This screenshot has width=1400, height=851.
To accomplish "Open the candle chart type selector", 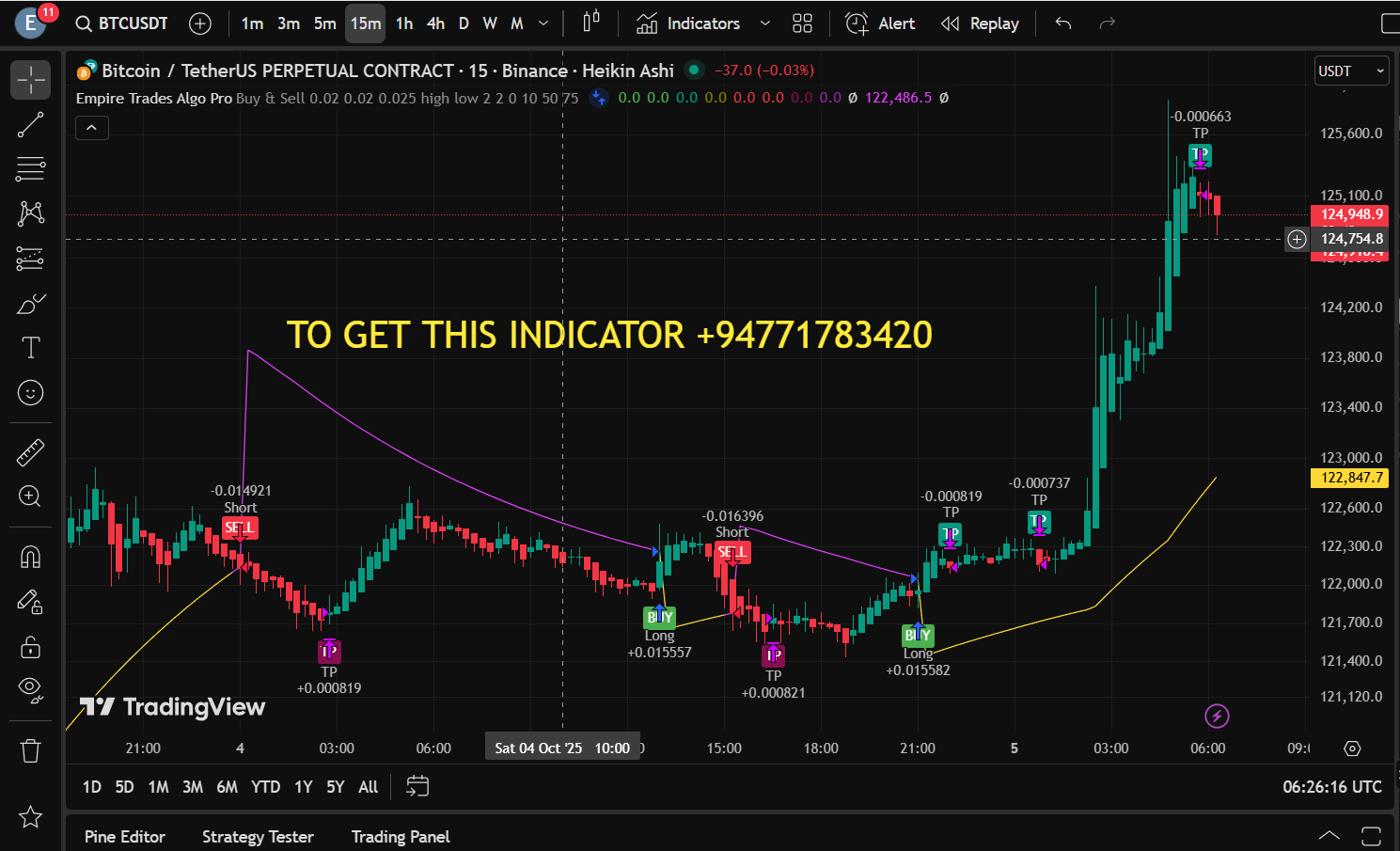I will coord(591,23).
